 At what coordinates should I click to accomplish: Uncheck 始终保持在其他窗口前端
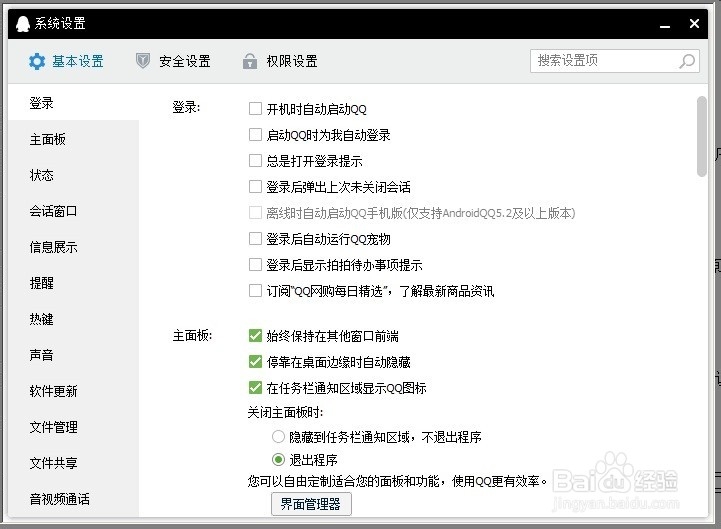pyautogui.click(x=255, y=336)
